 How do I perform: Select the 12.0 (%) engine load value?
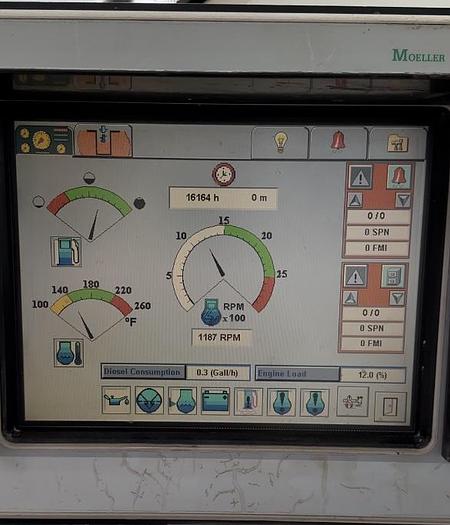pos(373,375)
